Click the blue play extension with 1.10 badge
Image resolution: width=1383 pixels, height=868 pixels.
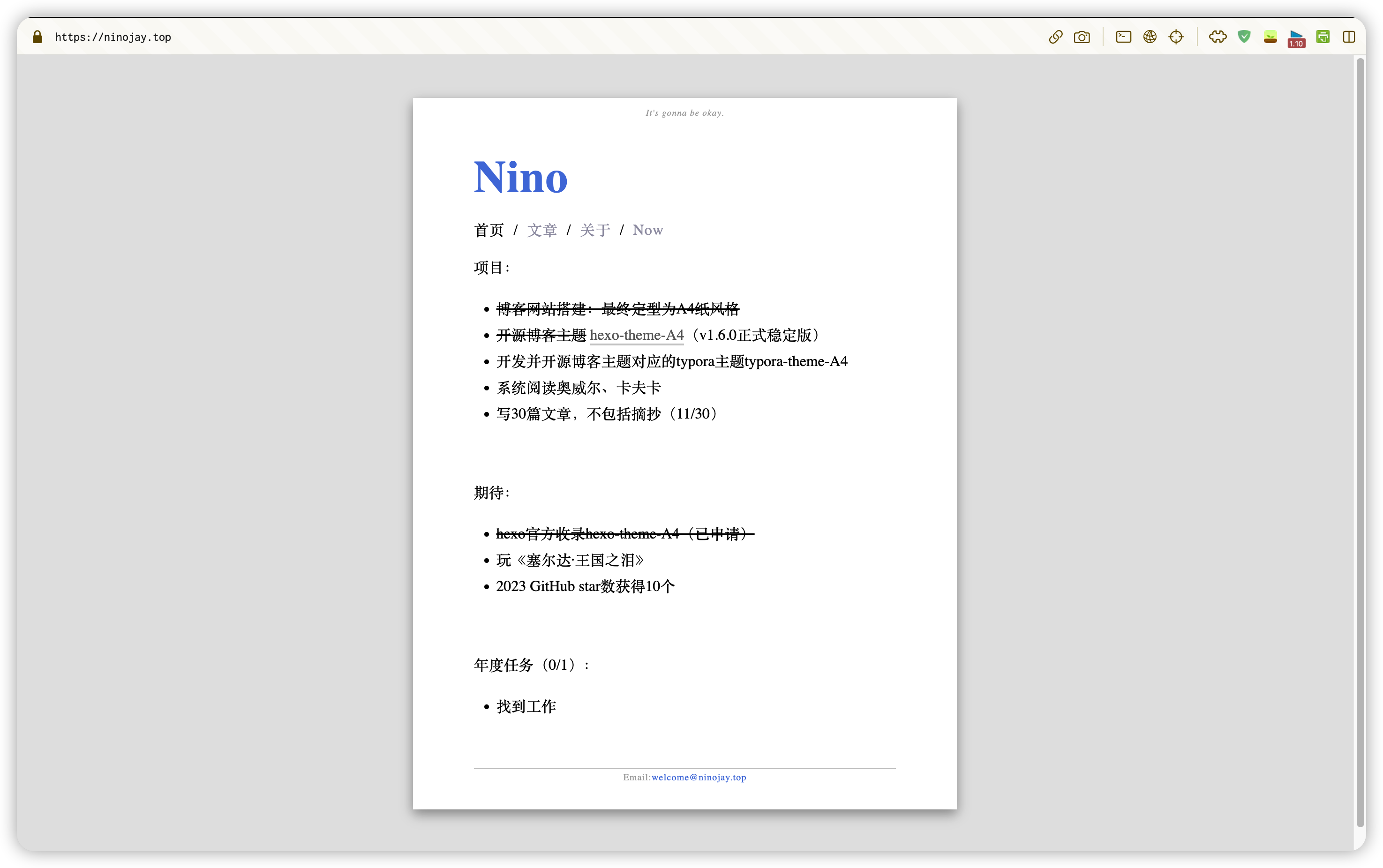[x=1296, y=38]
